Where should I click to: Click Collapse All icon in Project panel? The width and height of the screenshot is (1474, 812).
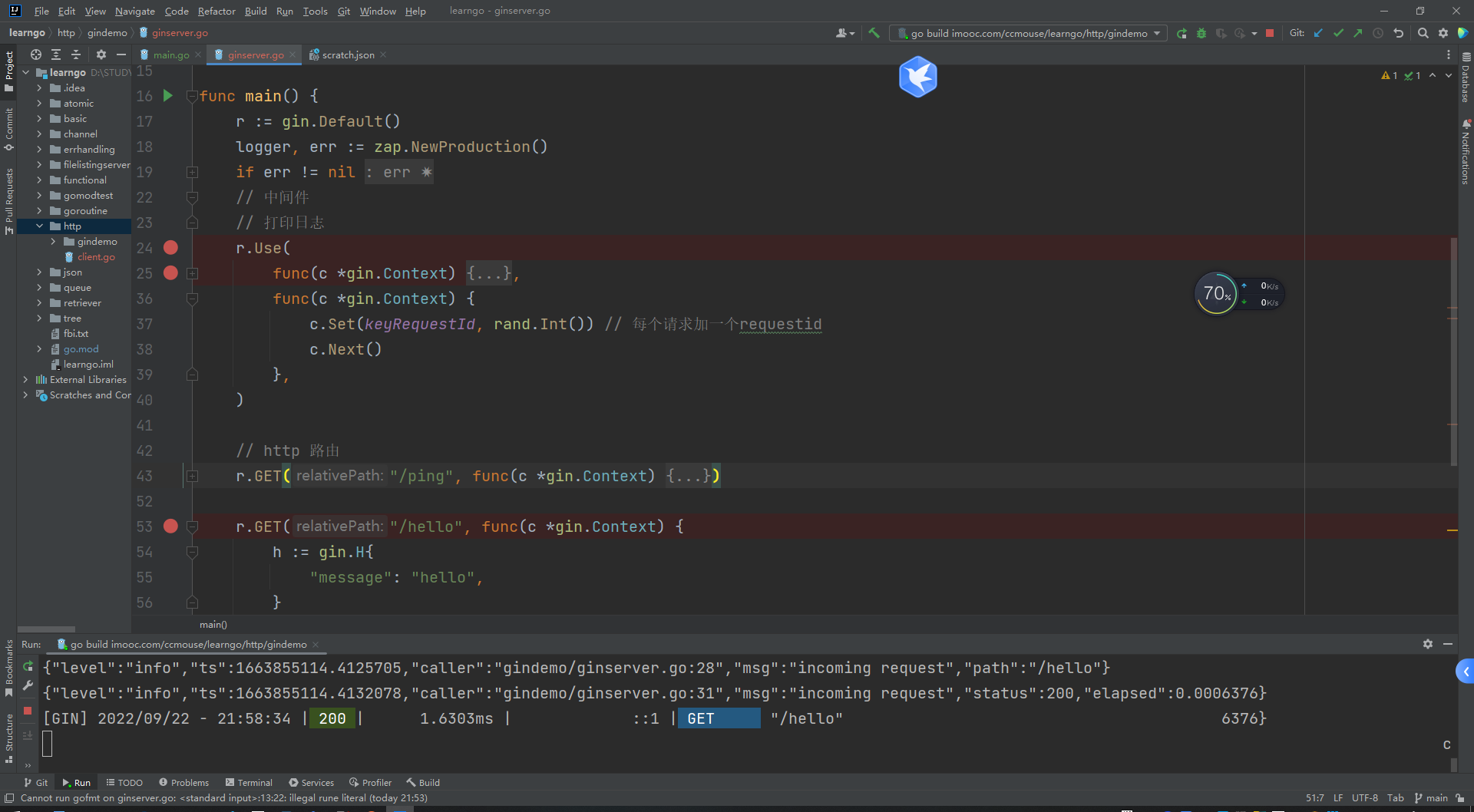click(x=76, y=54)
